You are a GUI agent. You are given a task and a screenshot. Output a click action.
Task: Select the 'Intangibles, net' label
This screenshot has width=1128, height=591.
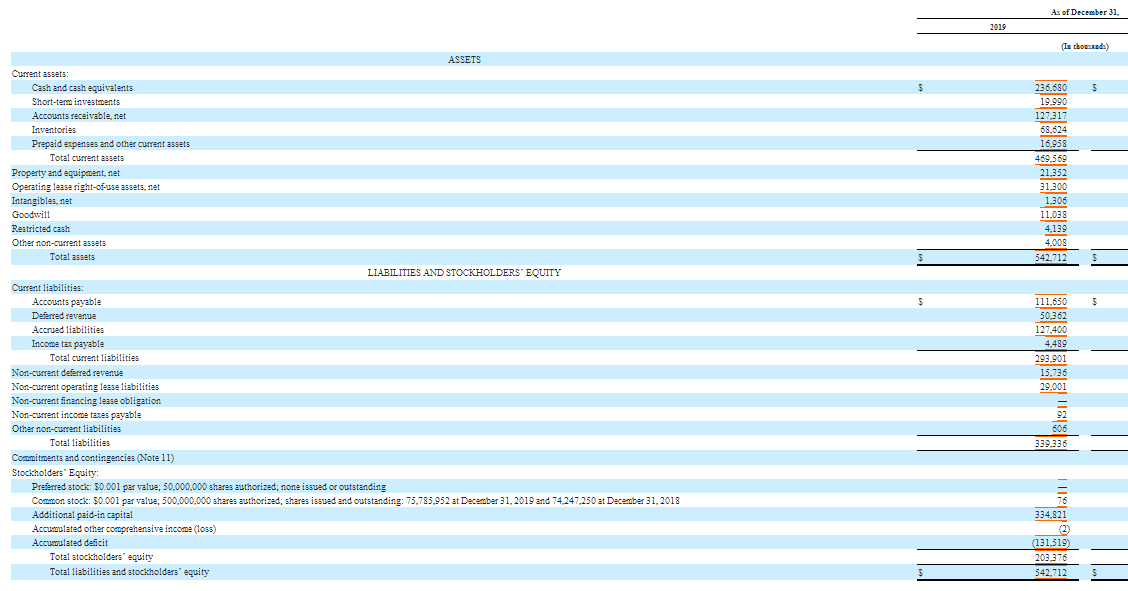click(x=42, y=201)
